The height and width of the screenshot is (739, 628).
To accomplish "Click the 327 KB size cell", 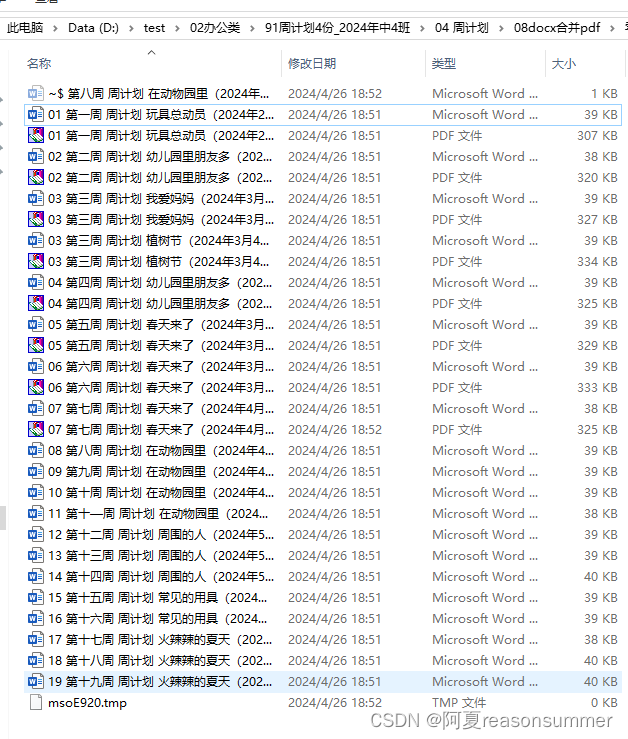I will [x=597, y=220].
